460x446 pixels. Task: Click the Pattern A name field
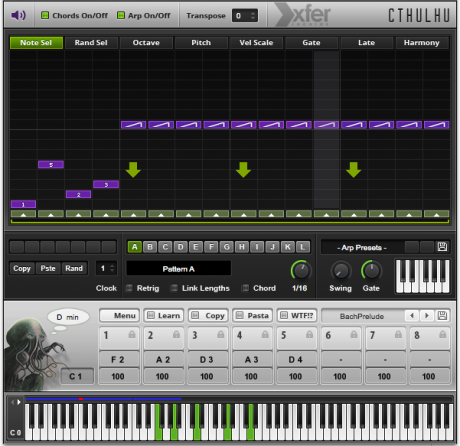tap(178, 269)
